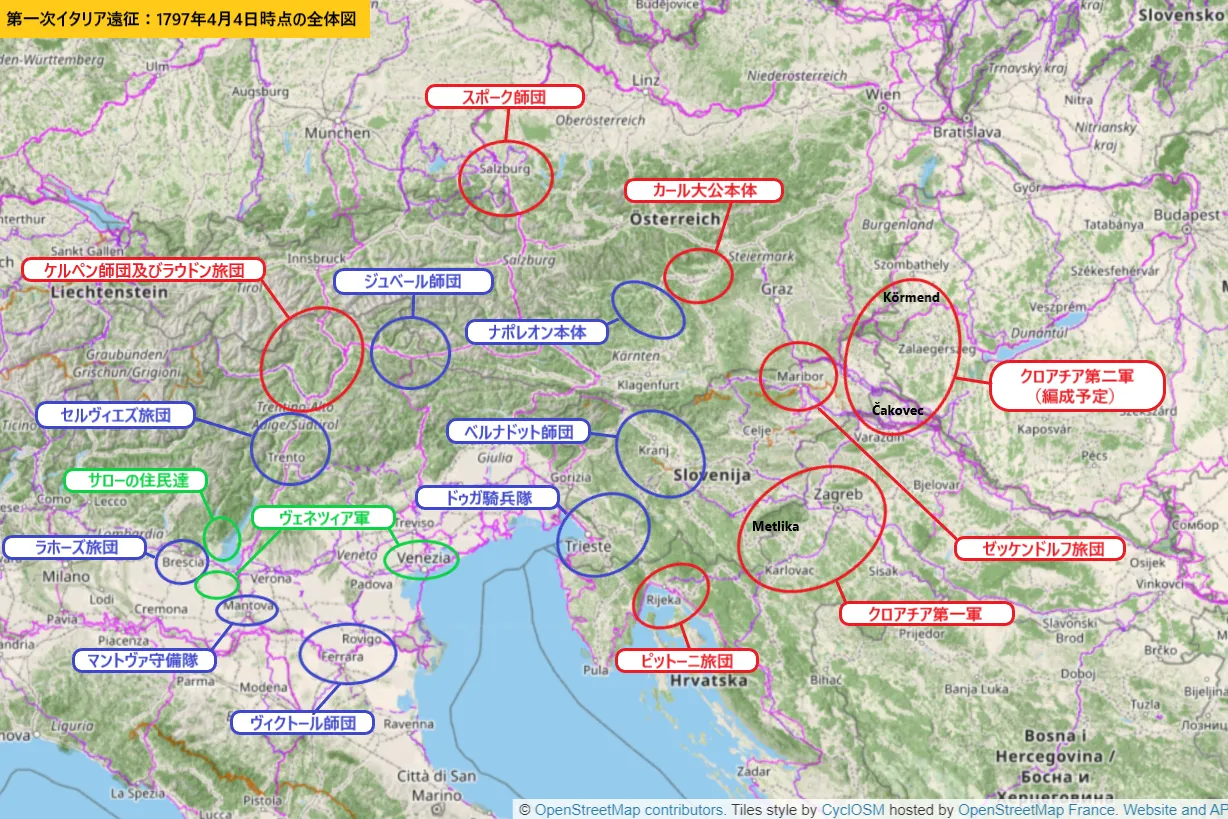This screenshot has width=1228, height=819.
Task: Select the Čakovec place name
Action: tap(898, 411)
